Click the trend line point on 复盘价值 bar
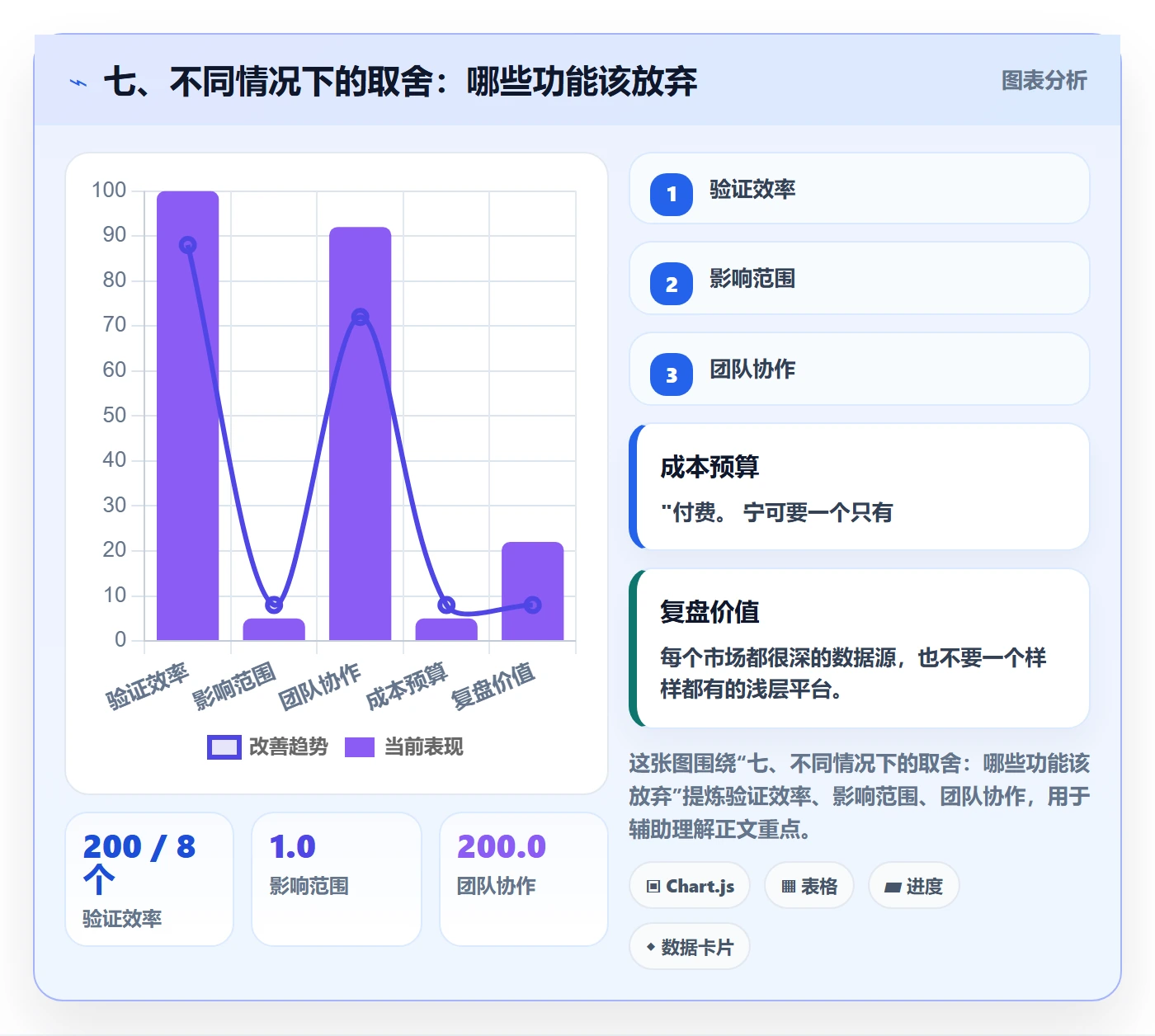This screenshot has width=1155, height=1036. pos(533,605)
